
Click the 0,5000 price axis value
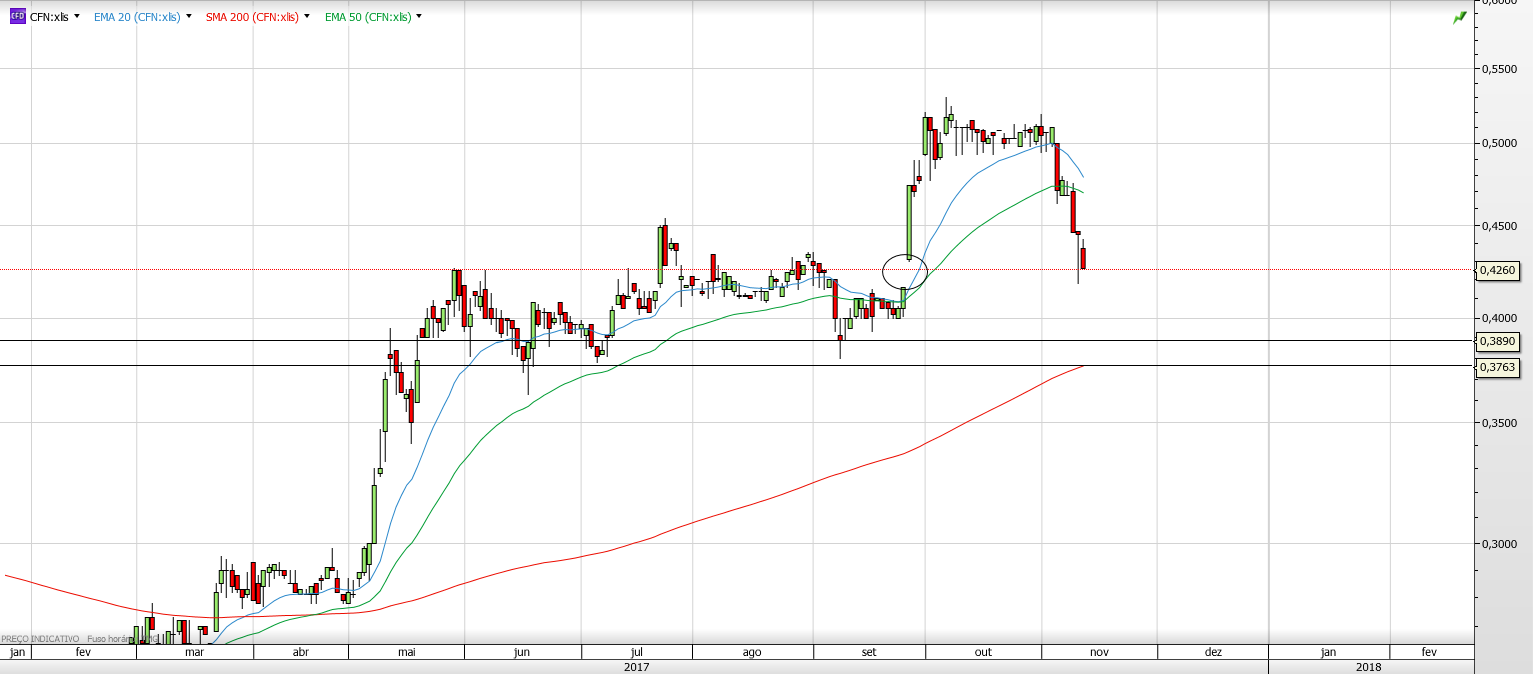click(x=1498, y=143)
